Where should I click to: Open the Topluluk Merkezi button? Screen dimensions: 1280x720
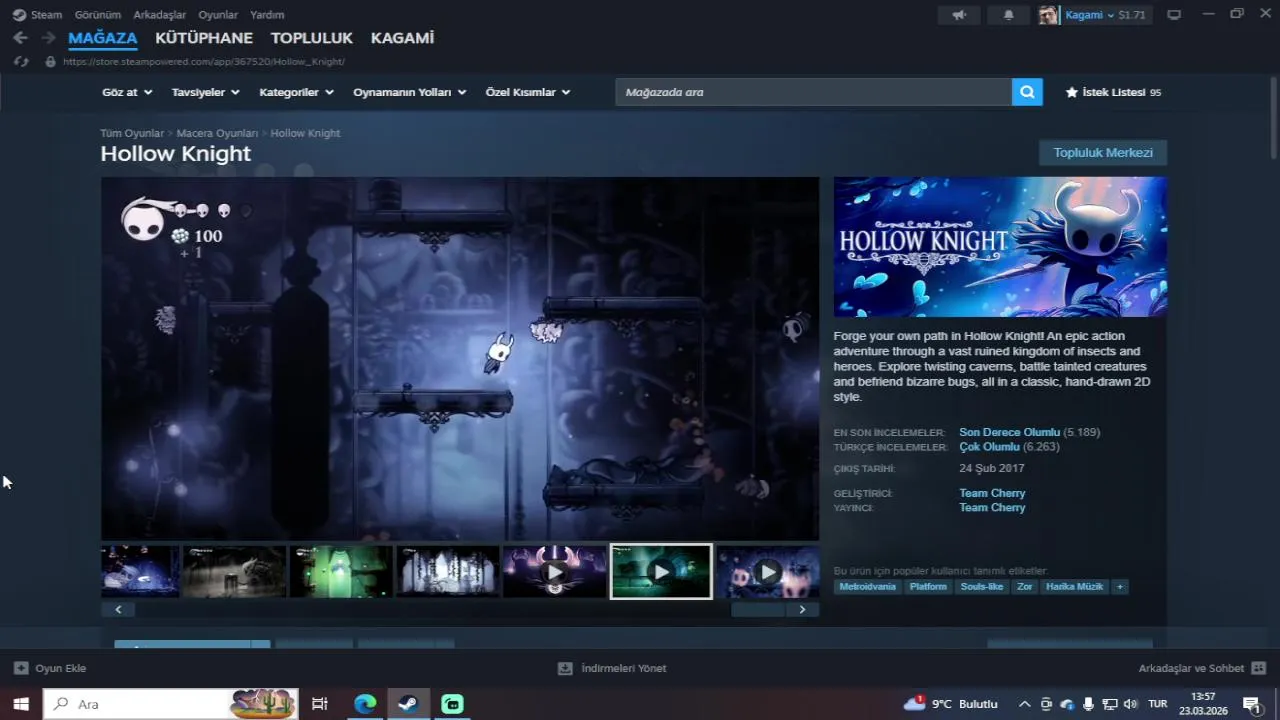click(1103, 153)
